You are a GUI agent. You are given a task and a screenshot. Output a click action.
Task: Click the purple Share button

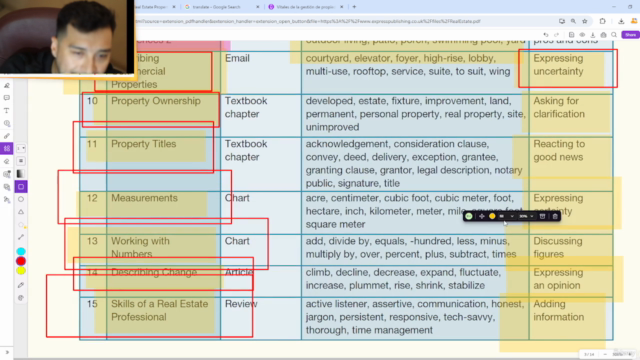630,35
